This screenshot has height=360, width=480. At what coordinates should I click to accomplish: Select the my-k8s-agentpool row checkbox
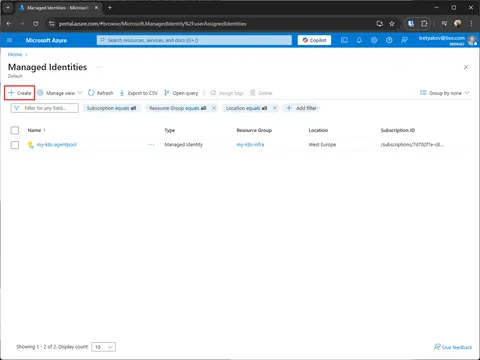(15, 145)
